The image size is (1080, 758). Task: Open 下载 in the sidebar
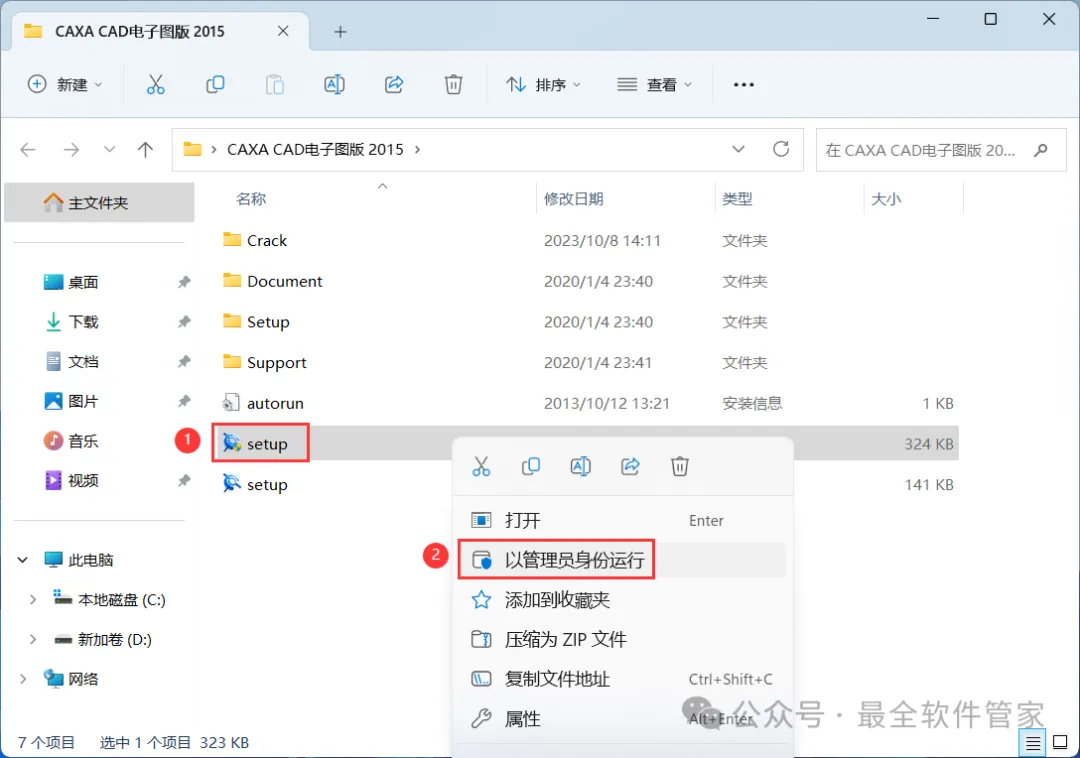pos(83,322)
